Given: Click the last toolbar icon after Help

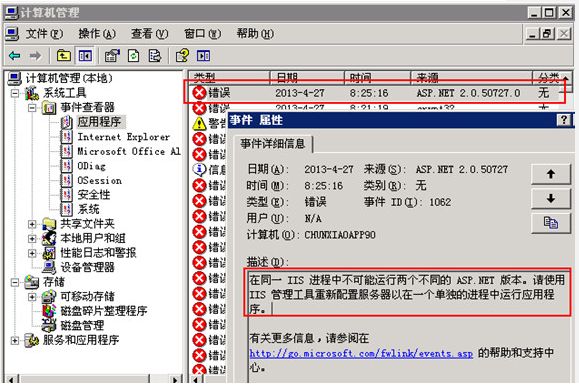Looking at the screenshot, I should tap(203, 56).
